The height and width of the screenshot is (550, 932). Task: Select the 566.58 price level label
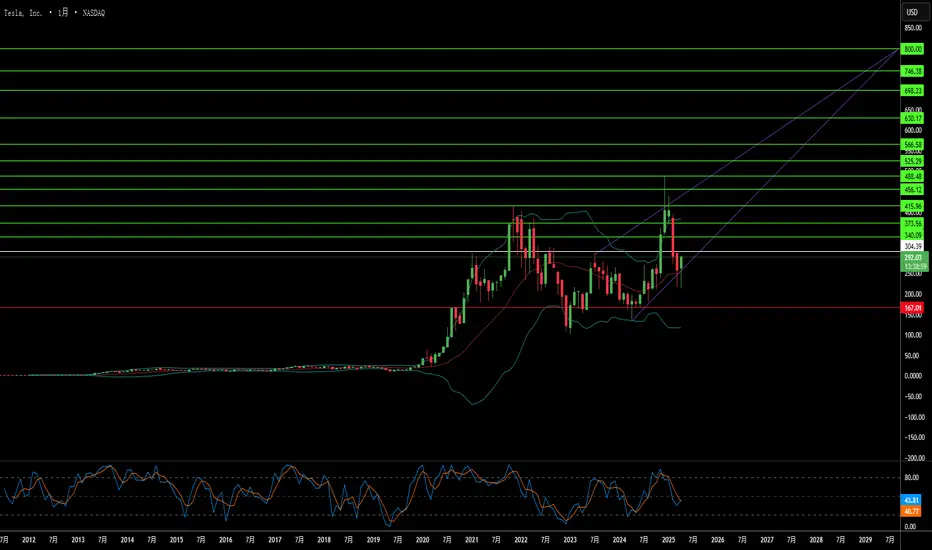point(912,144)
